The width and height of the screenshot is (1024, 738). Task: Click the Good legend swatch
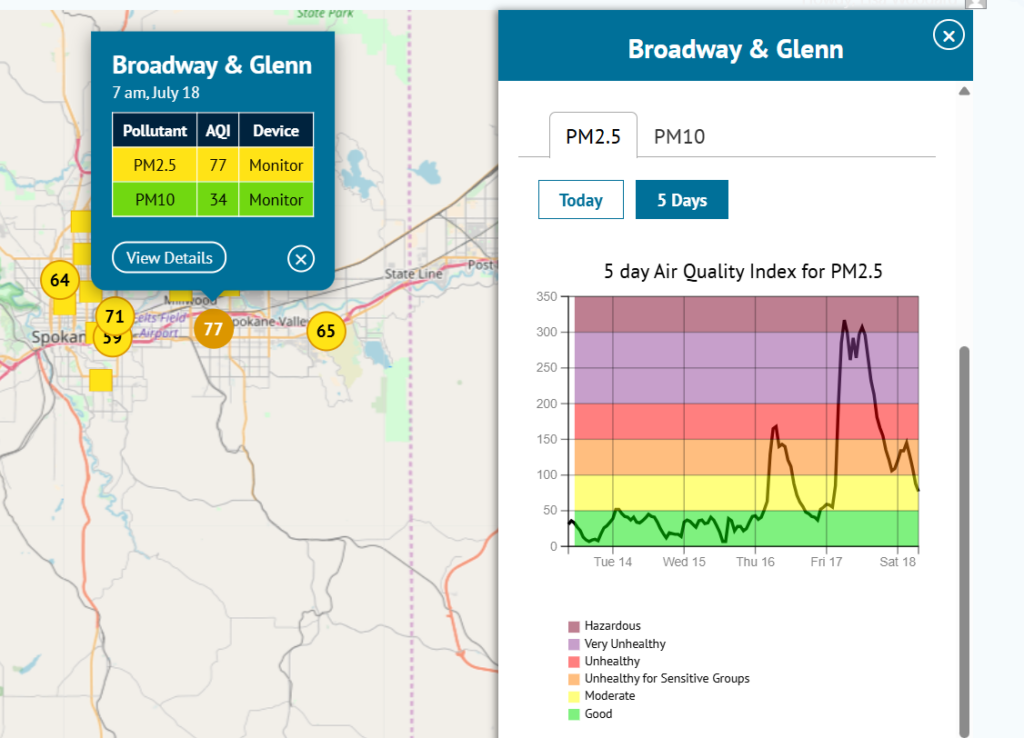(574, 714)
